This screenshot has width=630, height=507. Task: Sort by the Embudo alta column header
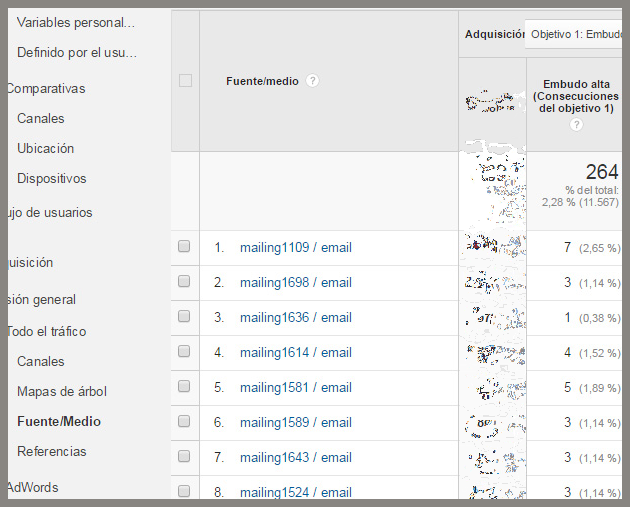575,96
